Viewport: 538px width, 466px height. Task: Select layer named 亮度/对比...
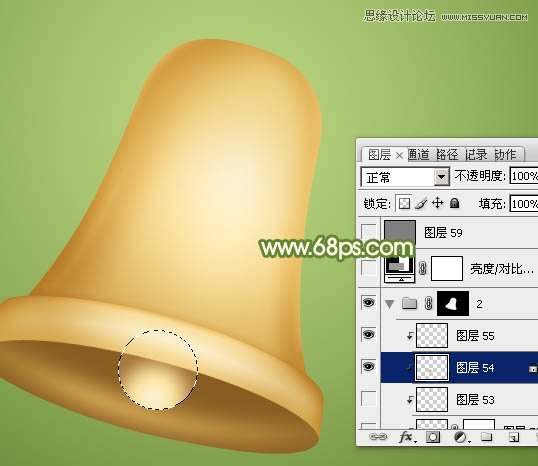(x=502, y=269)
